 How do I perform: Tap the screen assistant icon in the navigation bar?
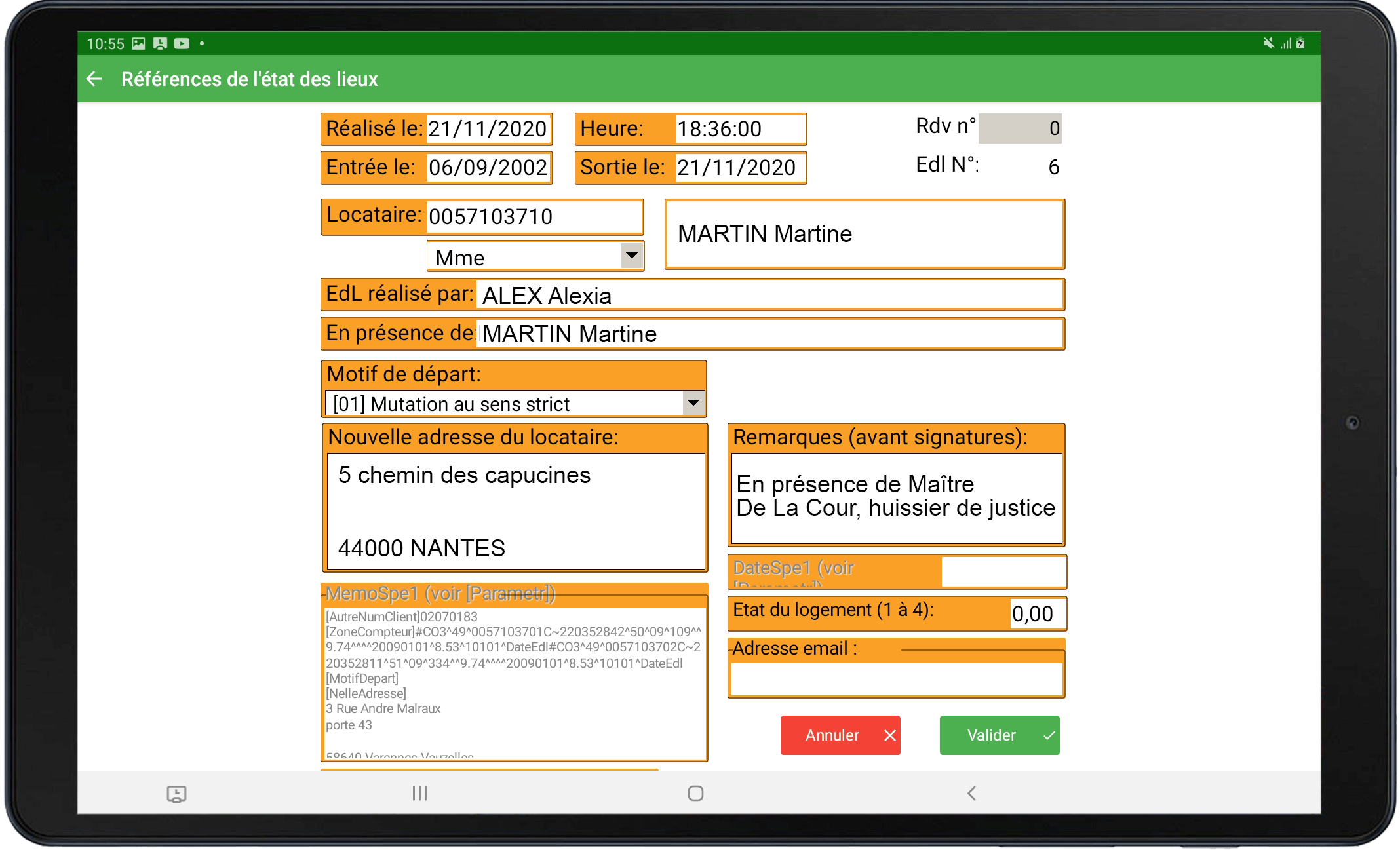point(176,794)
